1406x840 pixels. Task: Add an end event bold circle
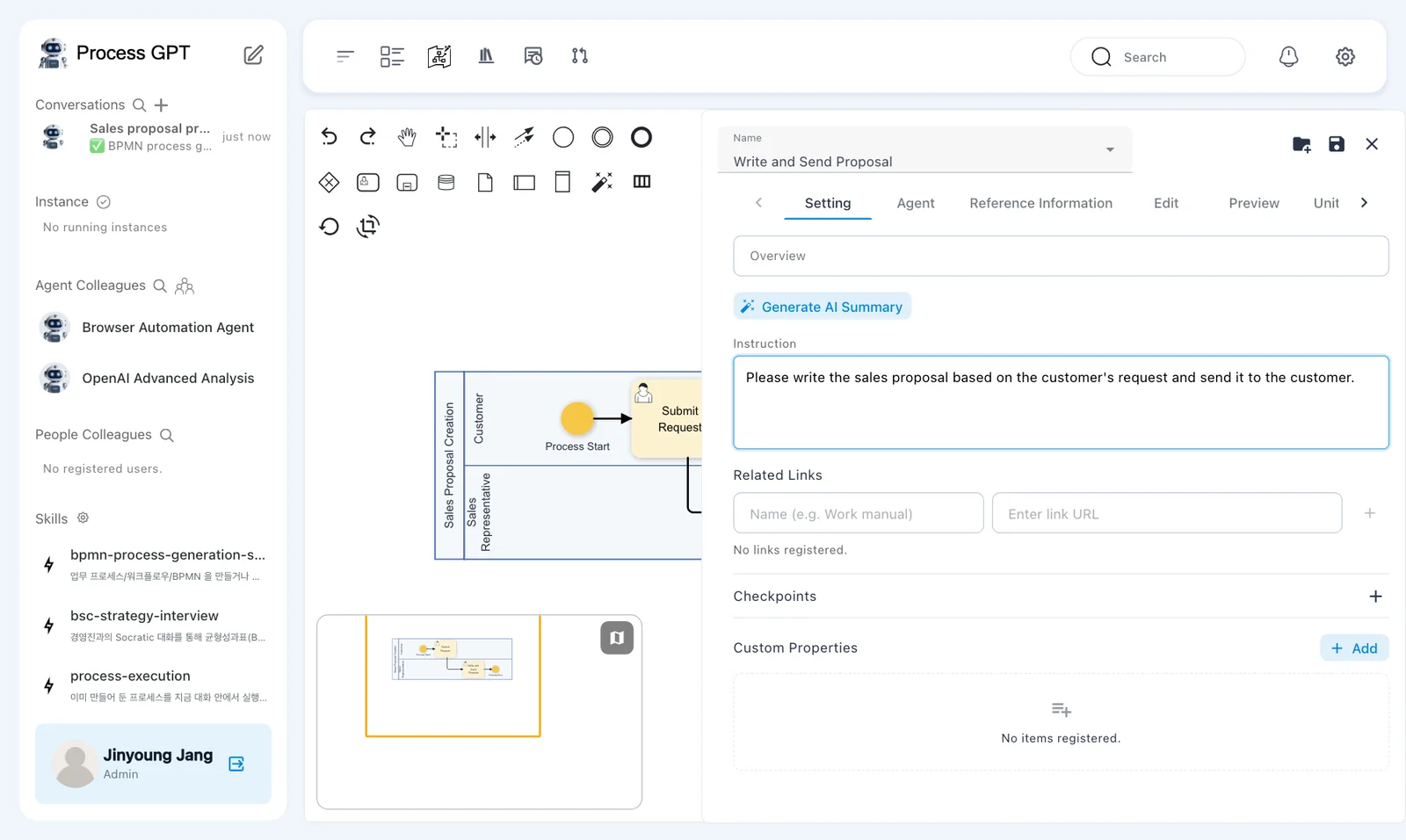[x=641, y=137]
